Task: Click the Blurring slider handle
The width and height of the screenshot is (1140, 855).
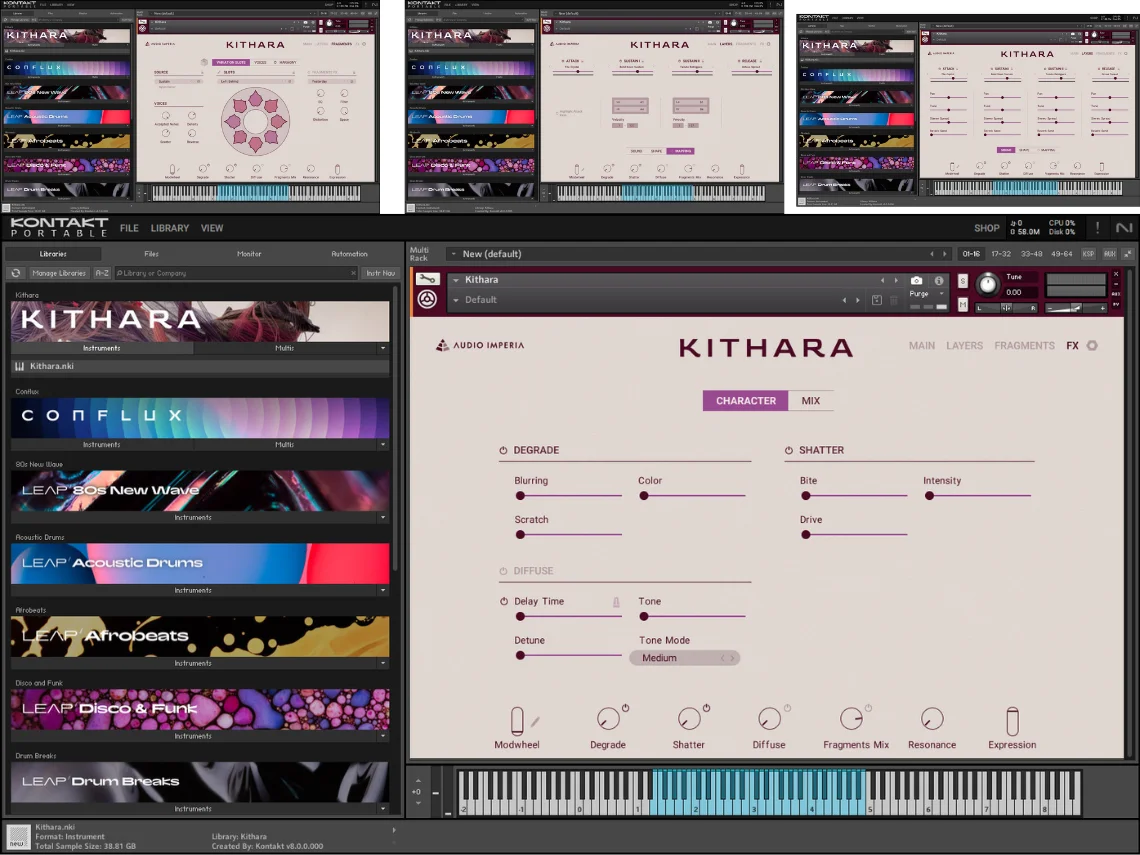Action: click(520, 495)
